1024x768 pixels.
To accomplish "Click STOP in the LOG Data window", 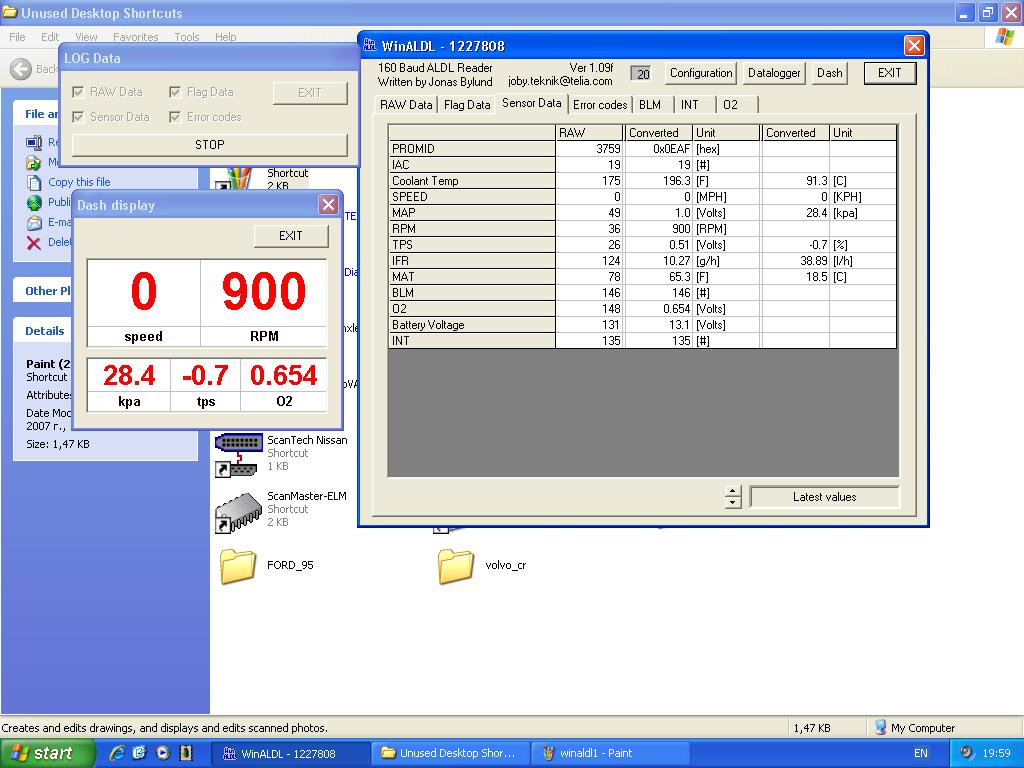I will pos(210,145).
